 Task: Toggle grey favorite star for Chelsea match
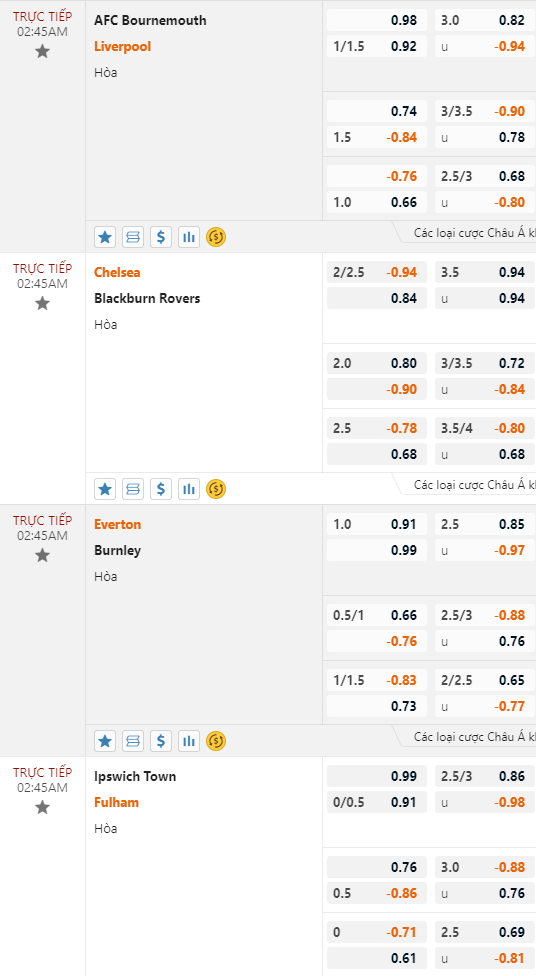(x=42, y=303)
